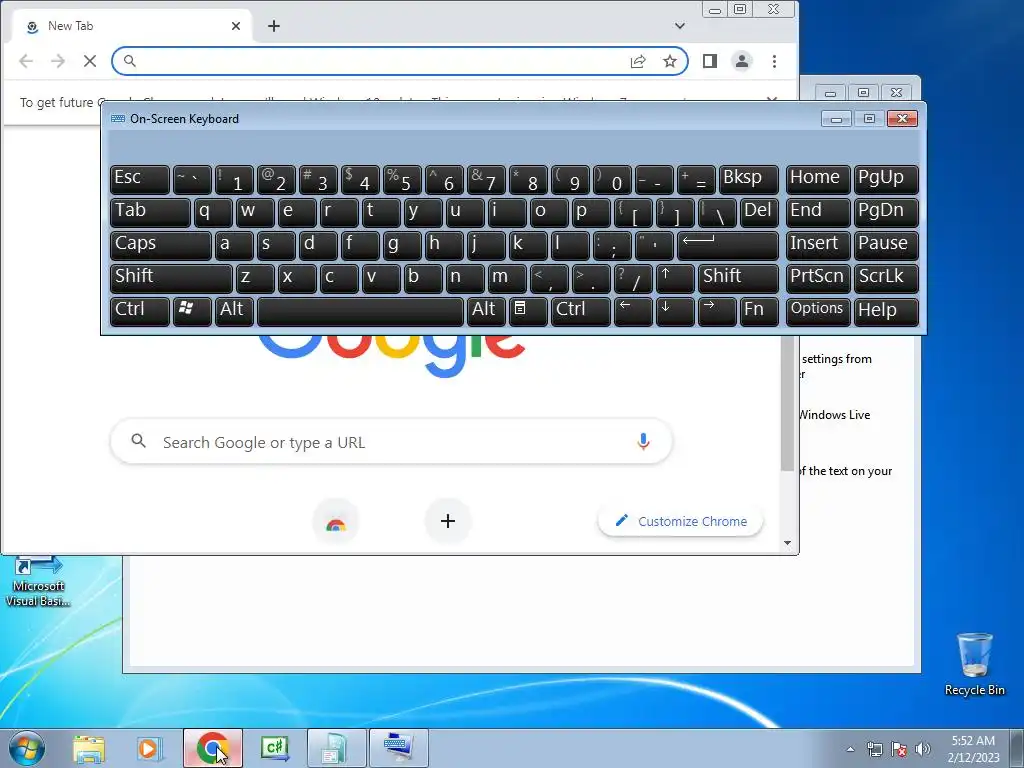Click the Chrome page vertical scrollbar

click(x=788, y=404)
